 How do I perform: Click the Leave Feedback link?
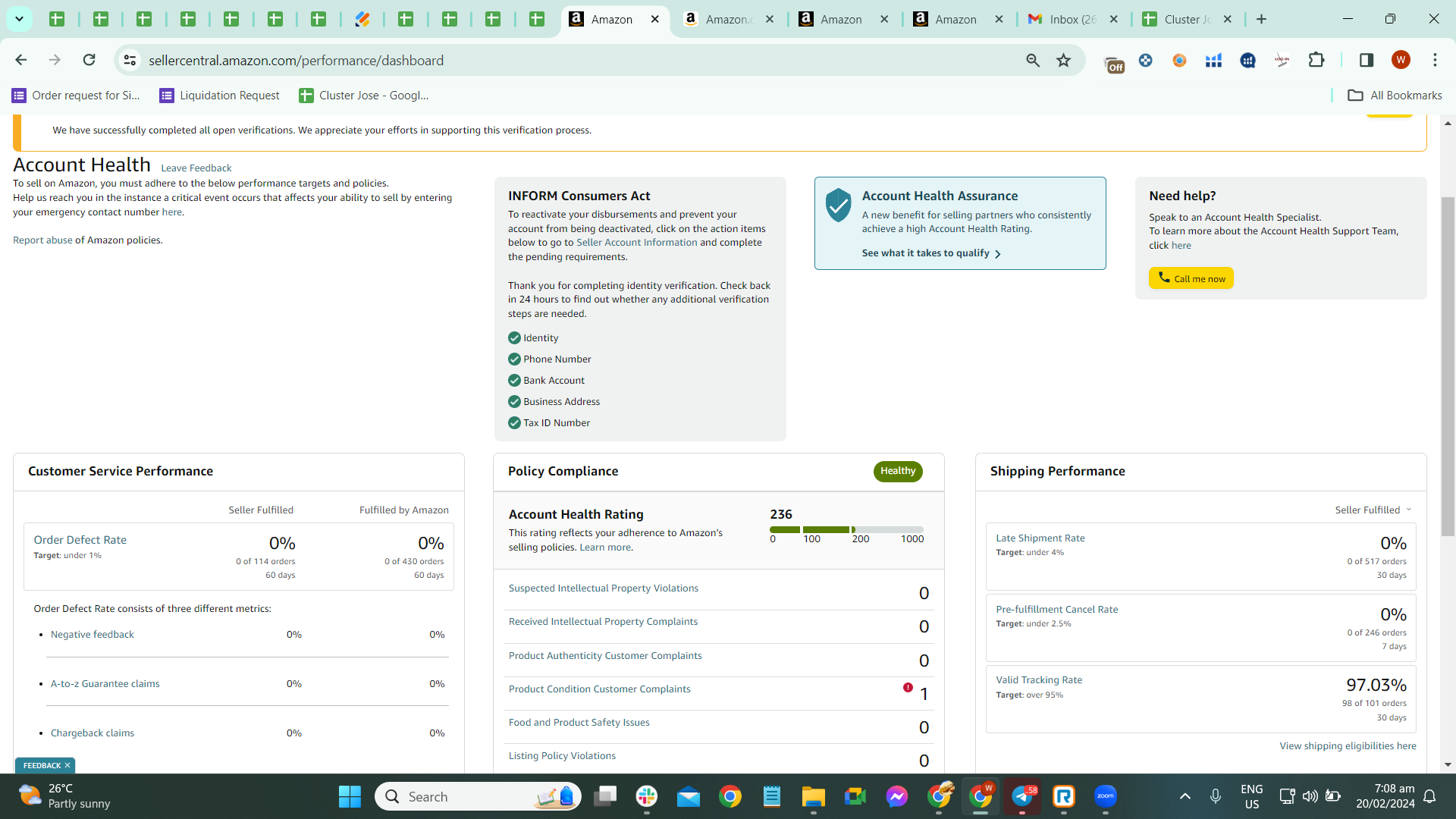tap(196, 168)
